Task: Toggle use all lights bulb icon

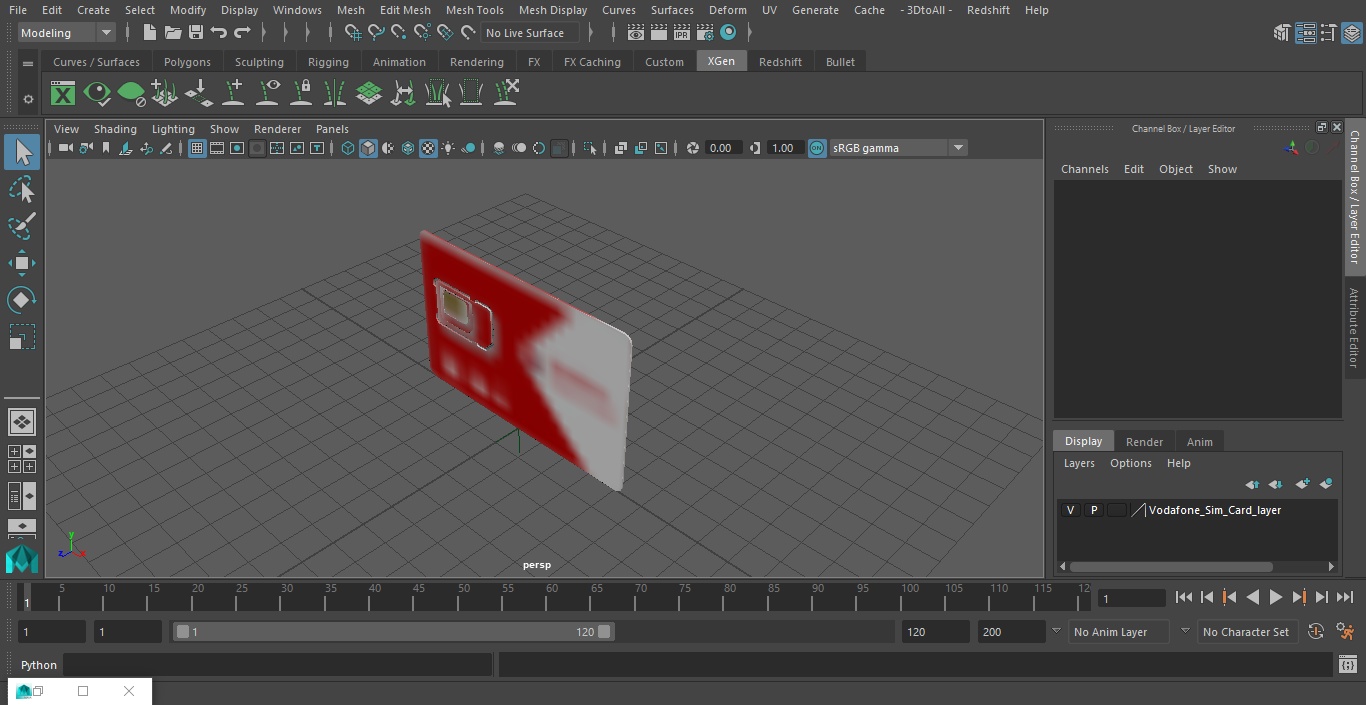Action: tap(448, 148)
